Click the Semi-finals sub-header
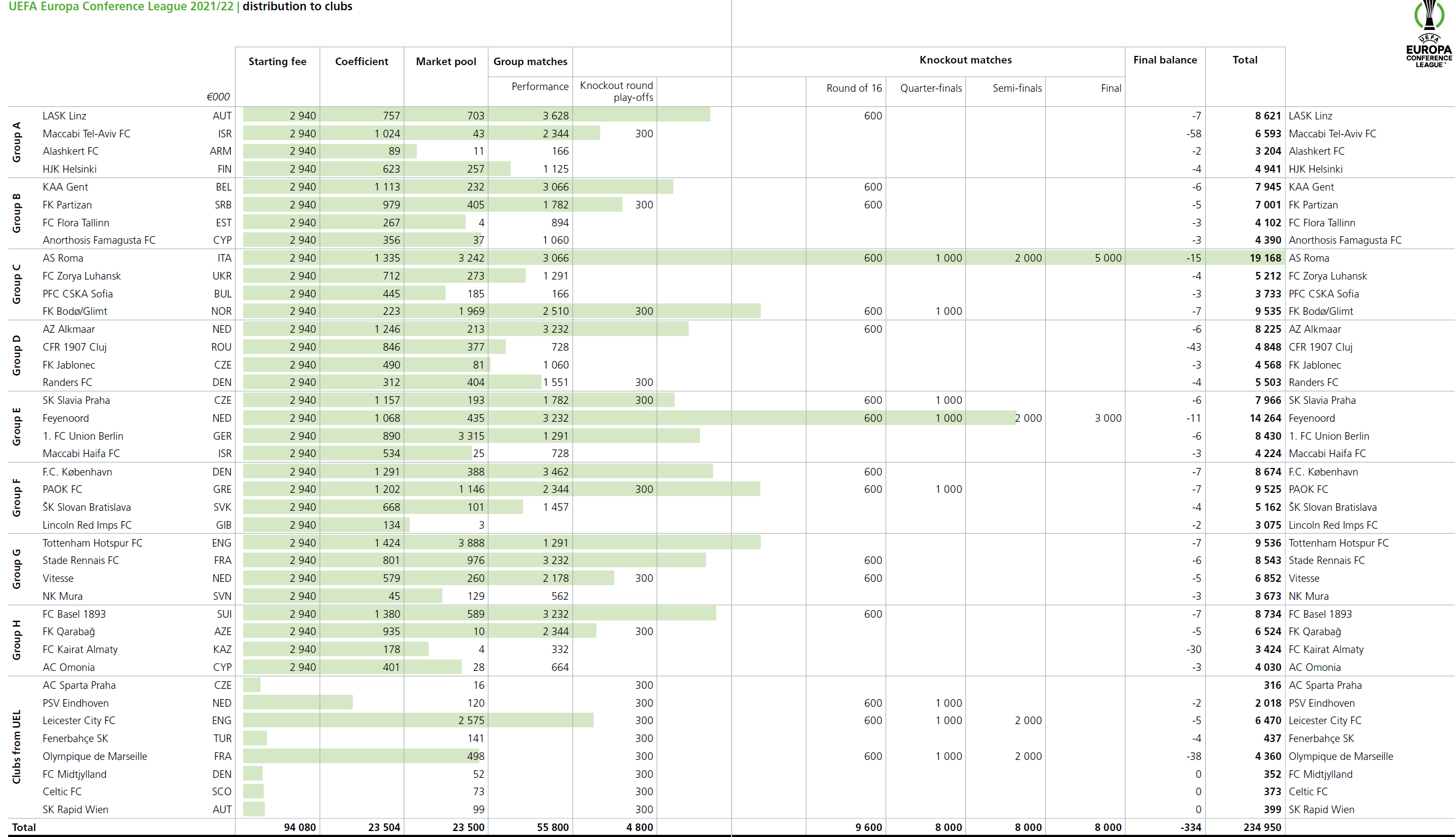 [x=1016, y=88]
